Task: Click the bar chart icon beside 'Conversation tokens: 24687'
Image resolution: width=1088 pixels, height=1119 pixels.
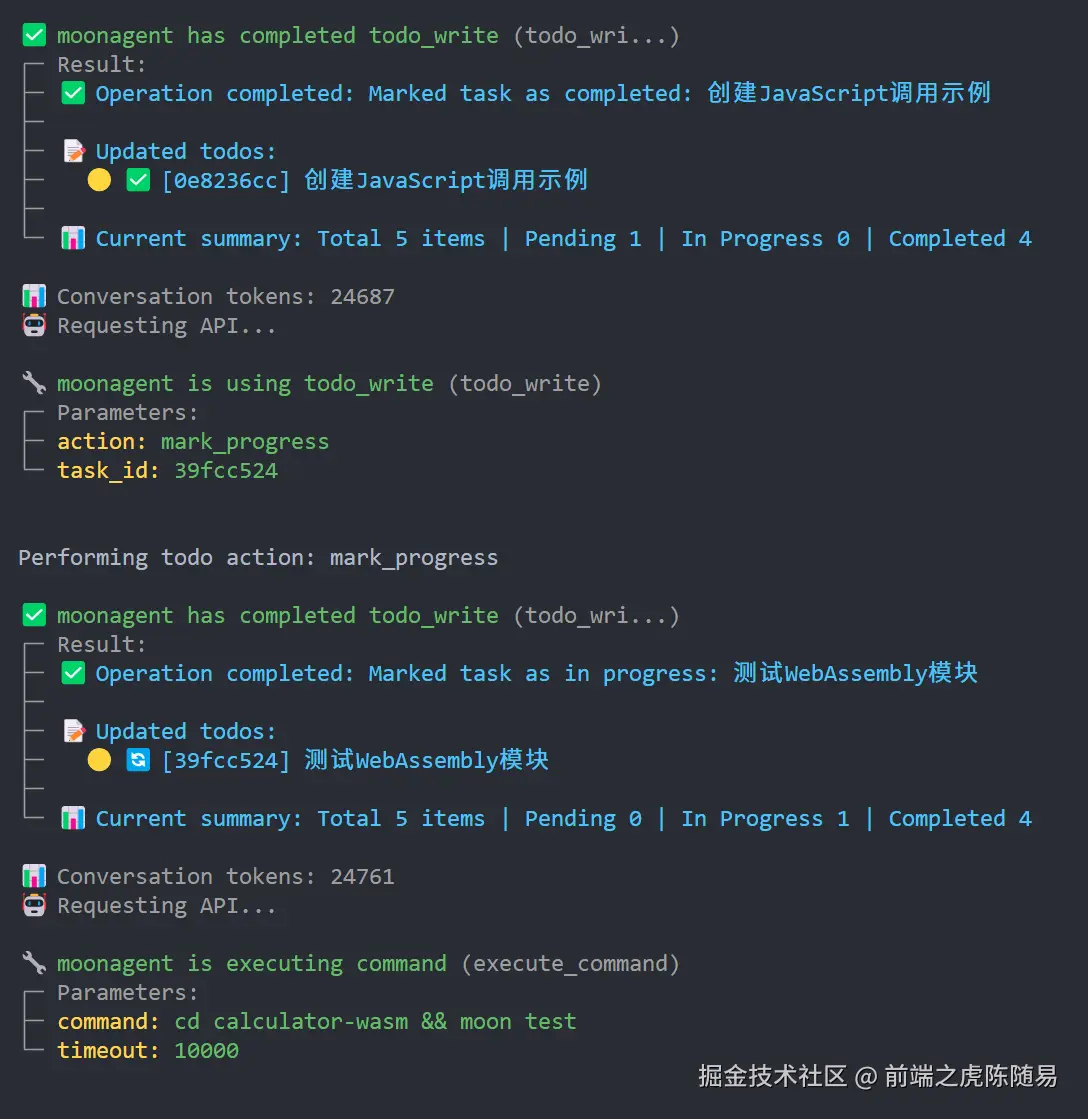Action: (34, 296)
